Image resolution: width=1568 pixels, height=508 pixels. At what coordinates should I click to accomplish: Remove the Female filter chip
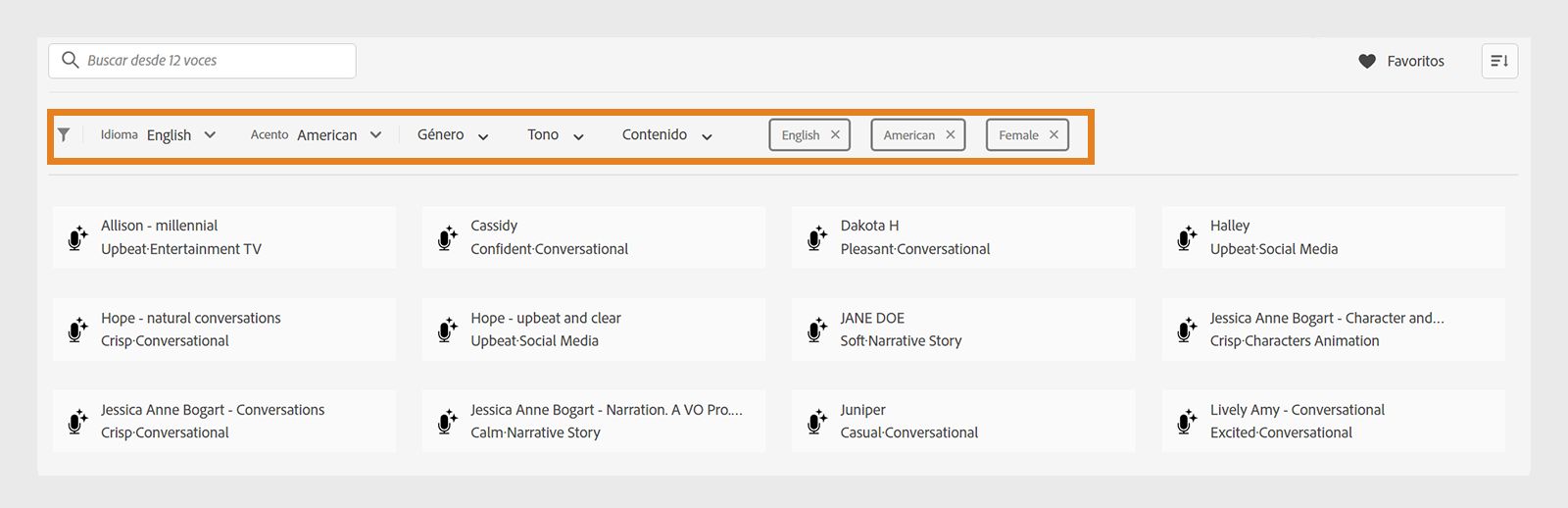[x=1053, y=135]
